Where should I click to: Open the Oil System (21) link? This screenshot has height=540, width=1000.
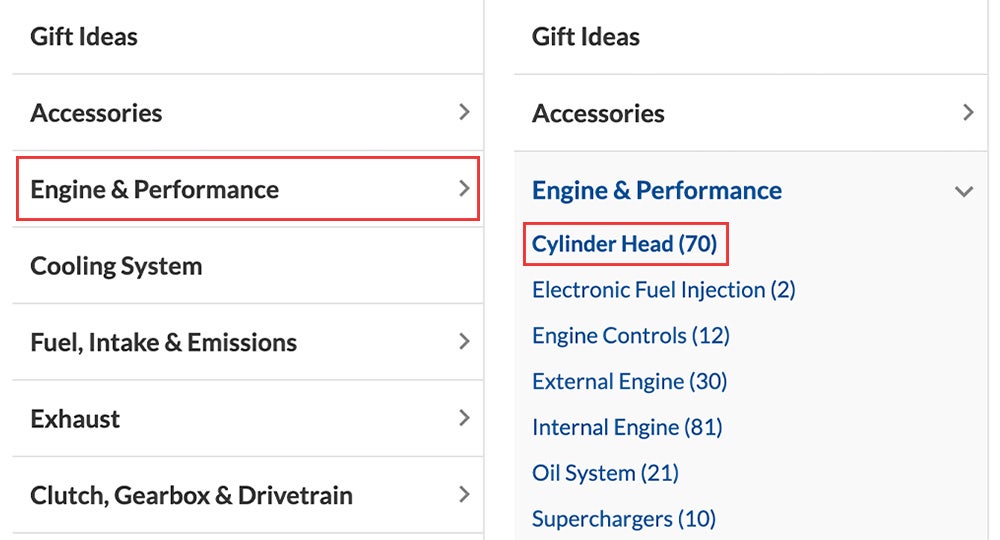click(x=605, y=473)
